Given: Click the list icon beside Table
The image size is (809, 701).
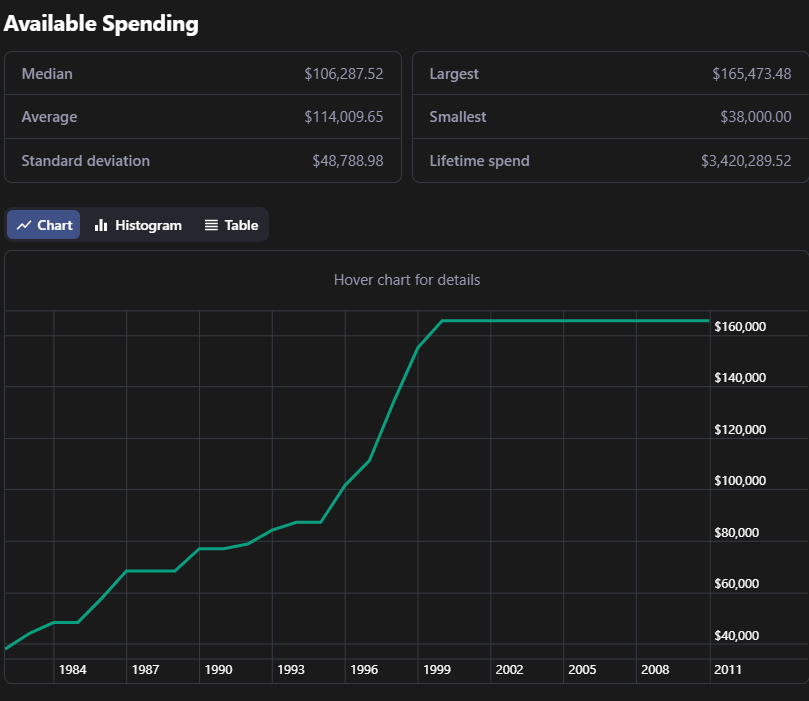Looking at the screenshot, I should coord(211,225).
